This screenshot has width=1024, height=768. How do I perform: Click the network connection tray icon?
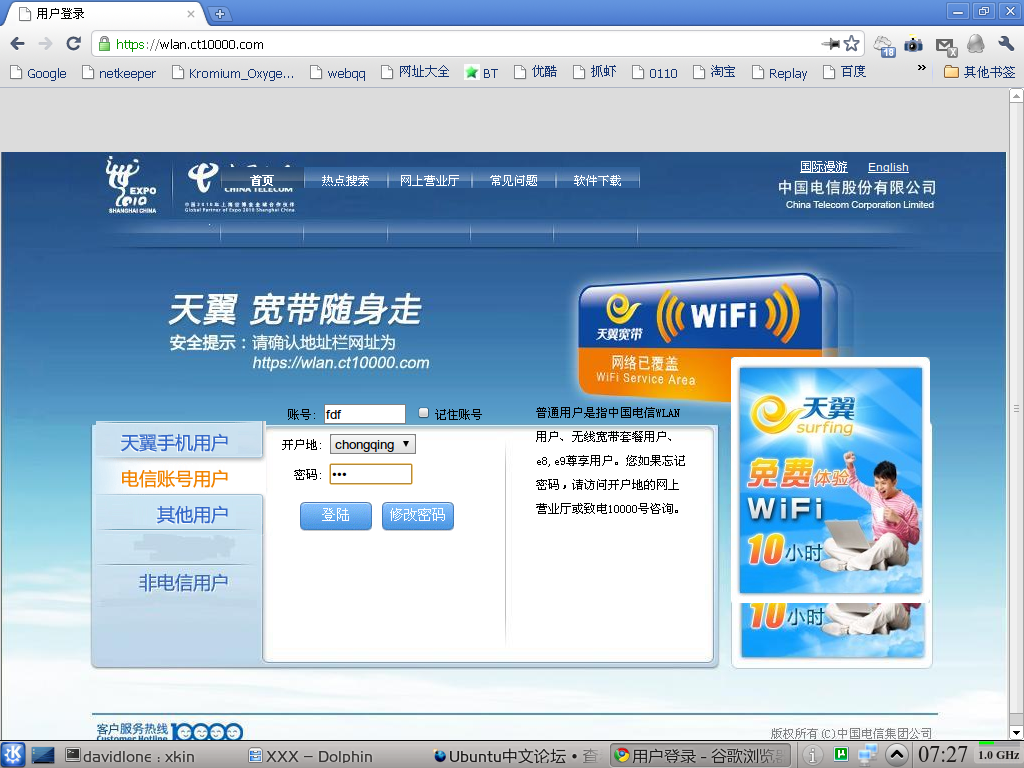[868, 755]
